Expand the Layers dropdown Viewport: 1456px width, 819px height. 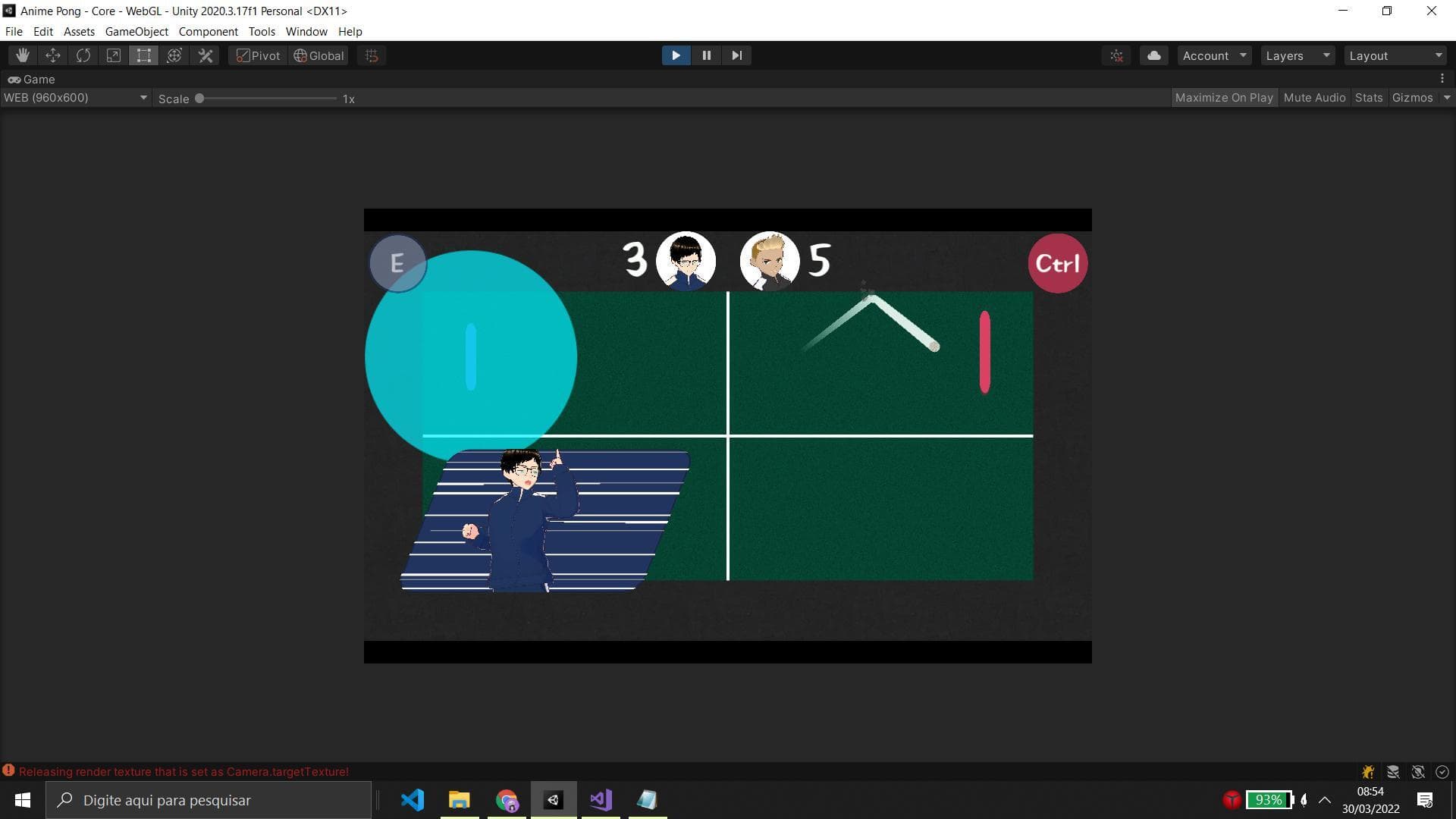1298,55
